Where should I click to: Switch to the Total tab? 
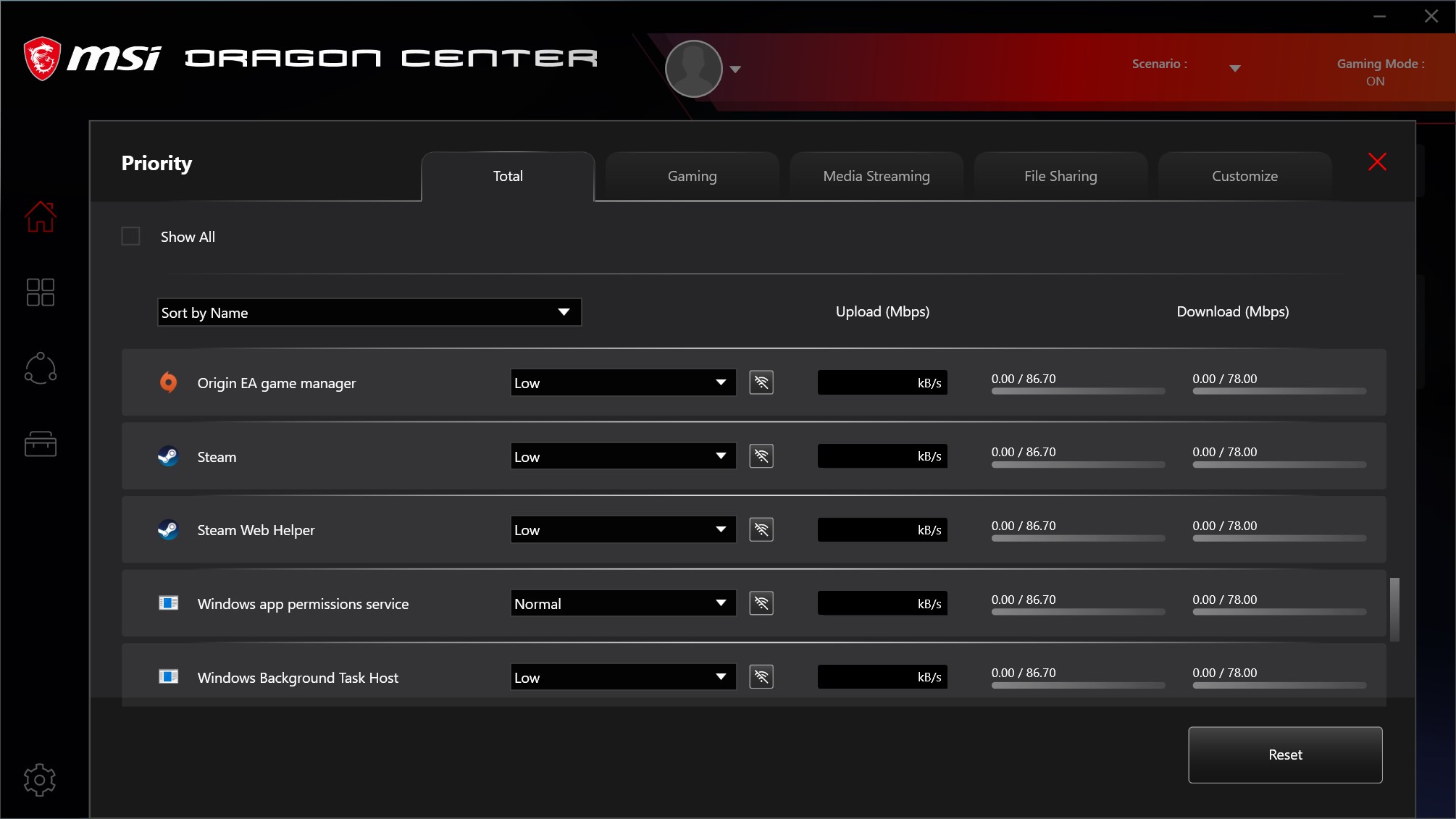[508, 176]
